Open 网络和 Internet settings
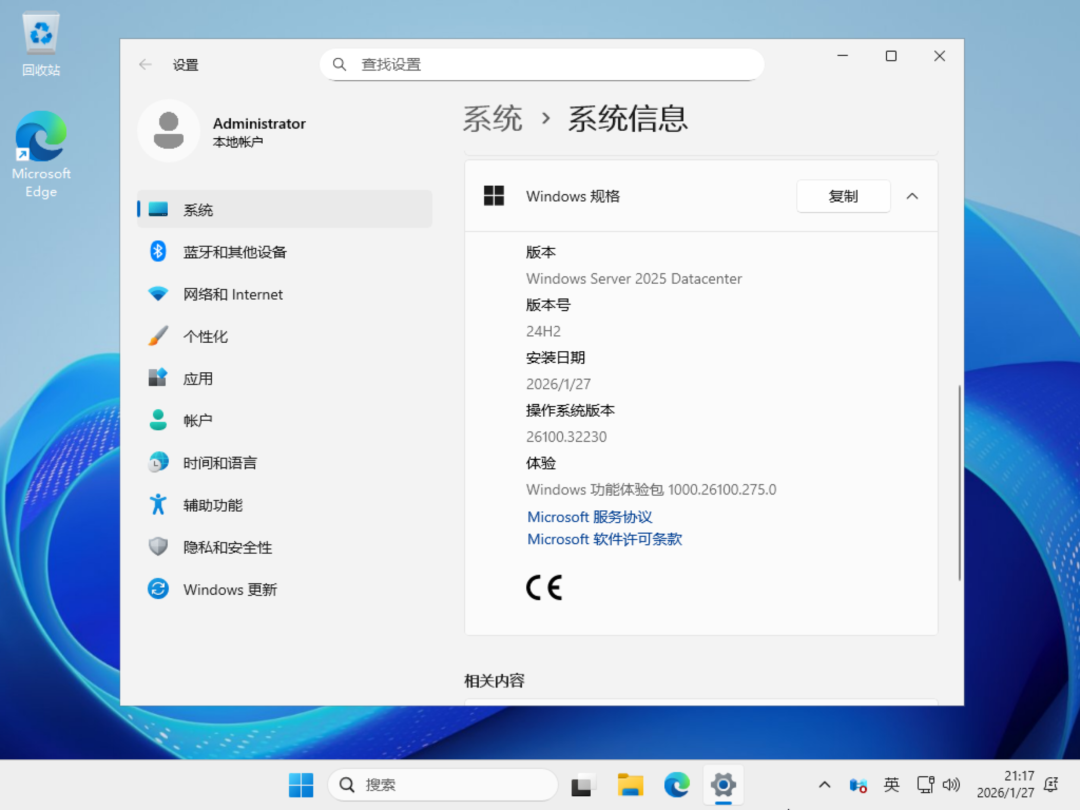 (x=284, y=294)
